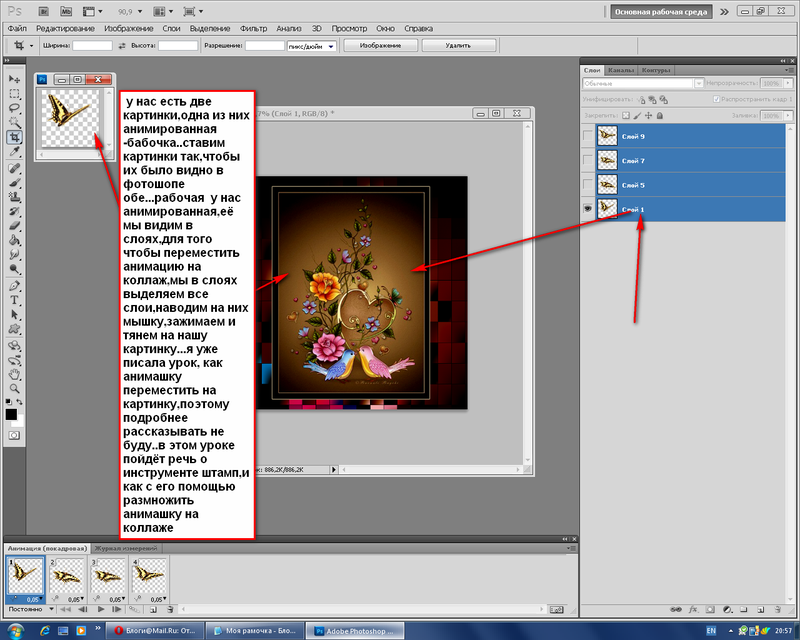Switch to the Каналы tab
800x640 pixels.
tap(621, 70)
